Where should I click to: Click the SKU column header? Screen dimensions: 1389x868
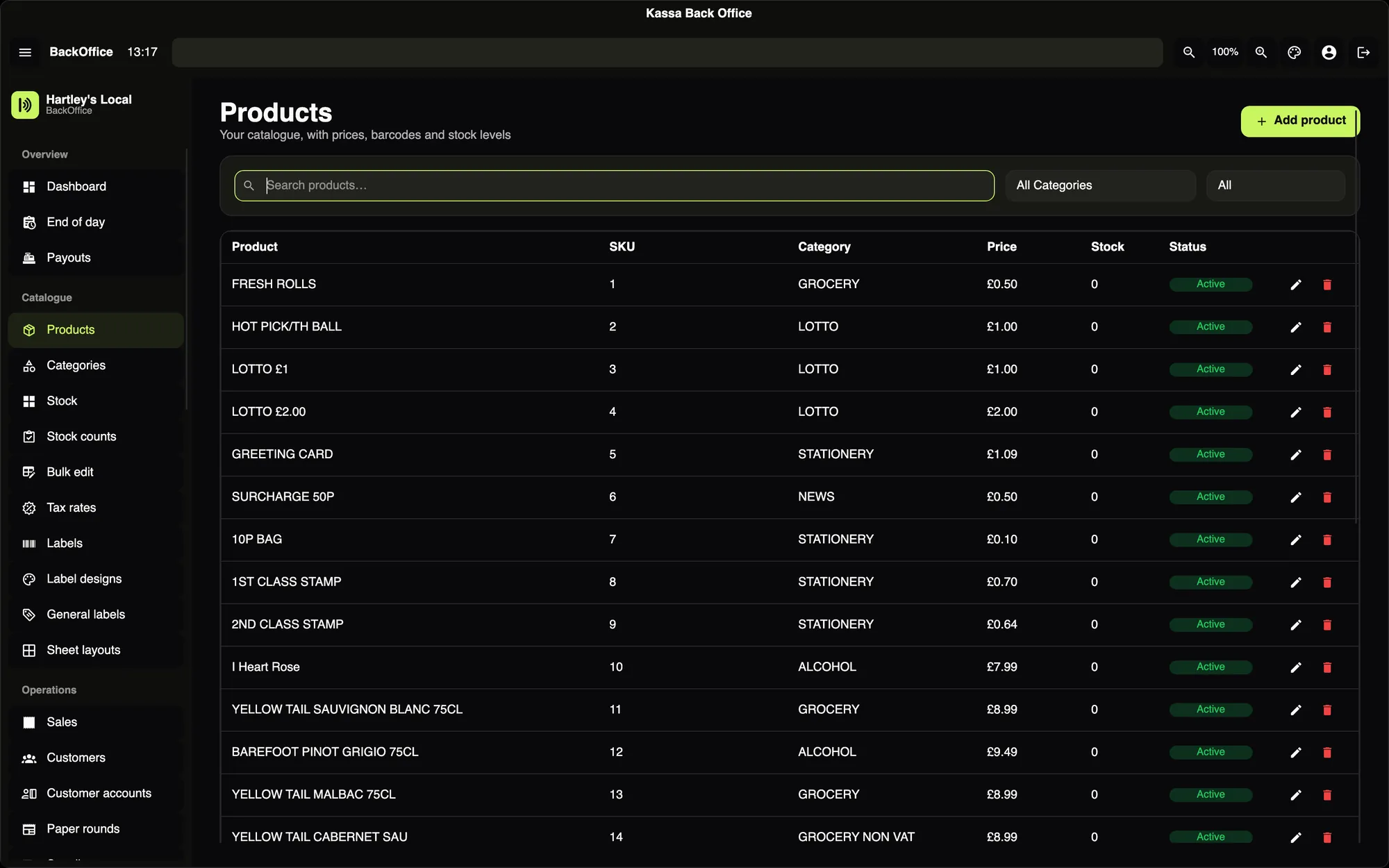coord(622,247)
